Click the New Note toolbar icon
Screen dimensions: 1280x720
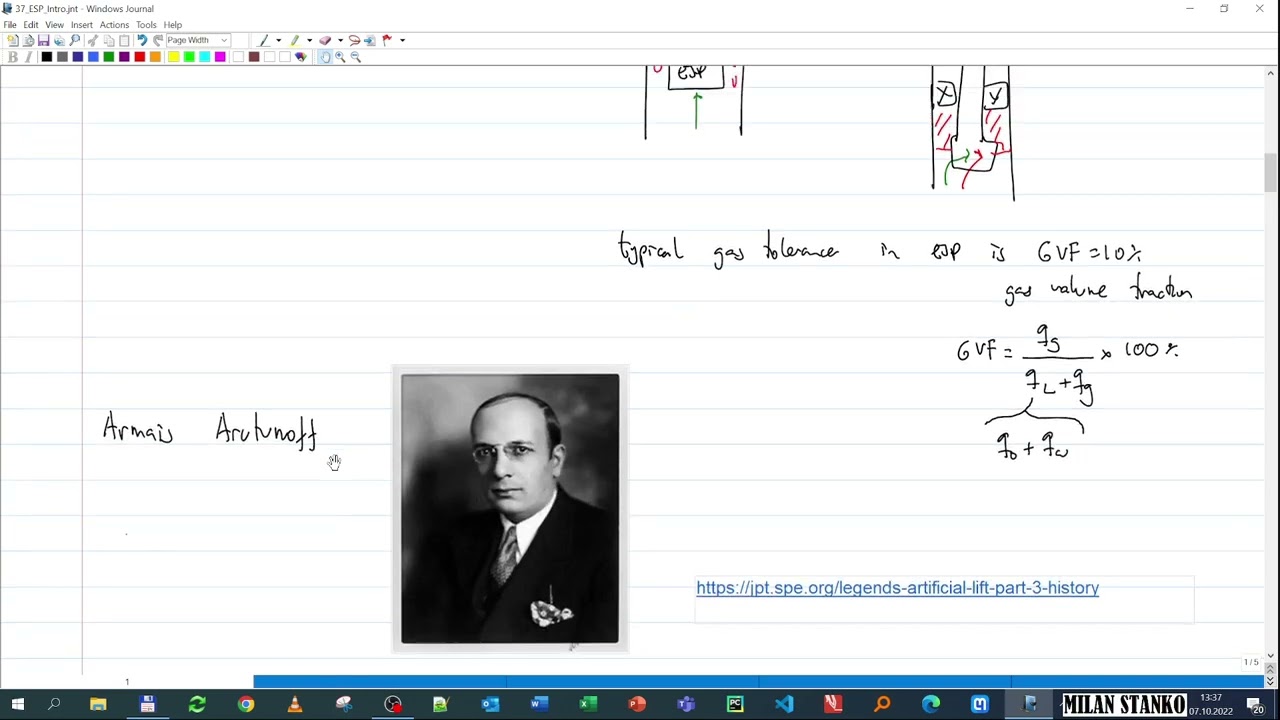coord(12,40)
